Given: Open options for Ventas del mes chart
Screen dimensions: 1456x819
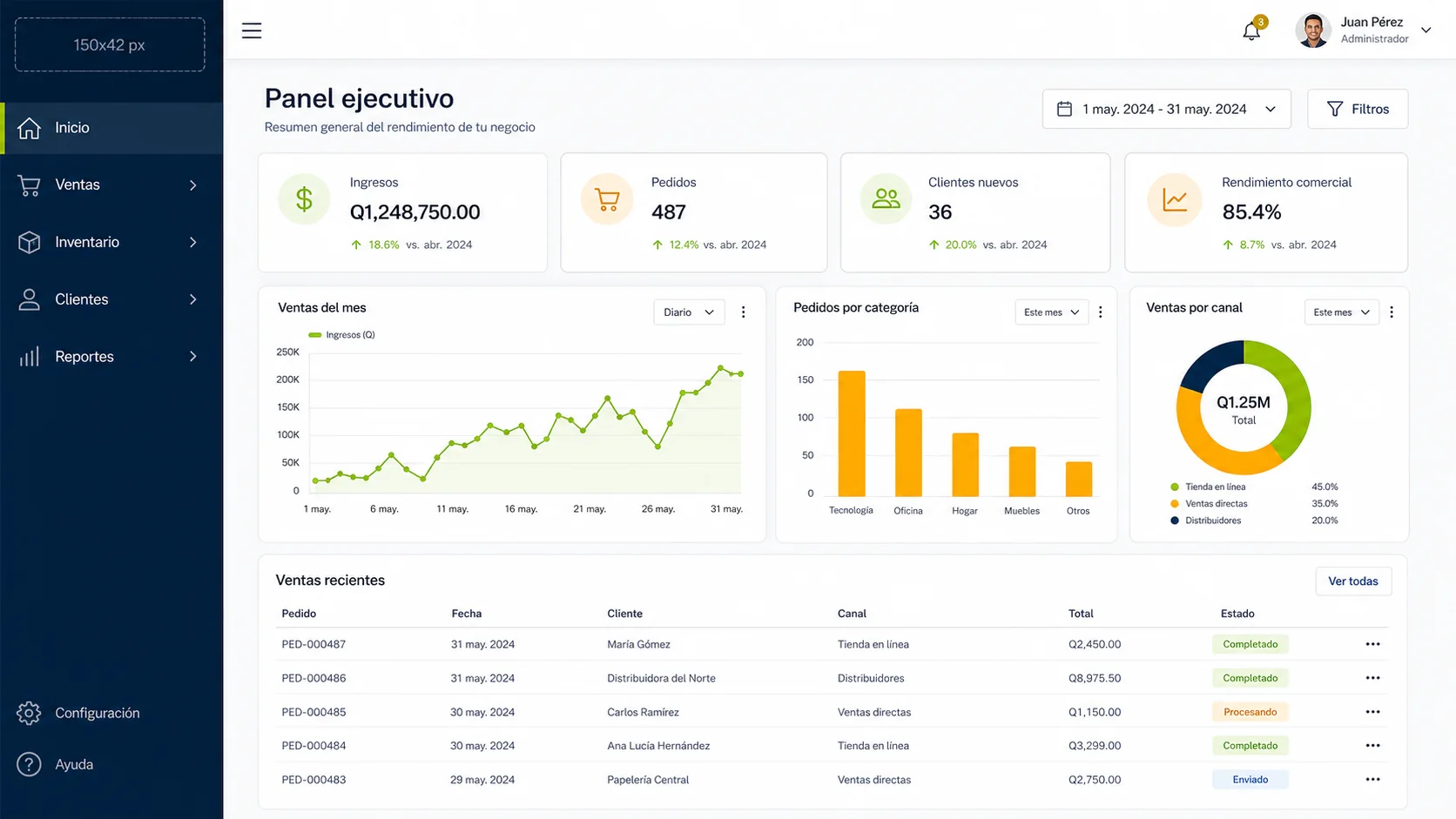Looking at the screenshot, I should click(743, 312).
